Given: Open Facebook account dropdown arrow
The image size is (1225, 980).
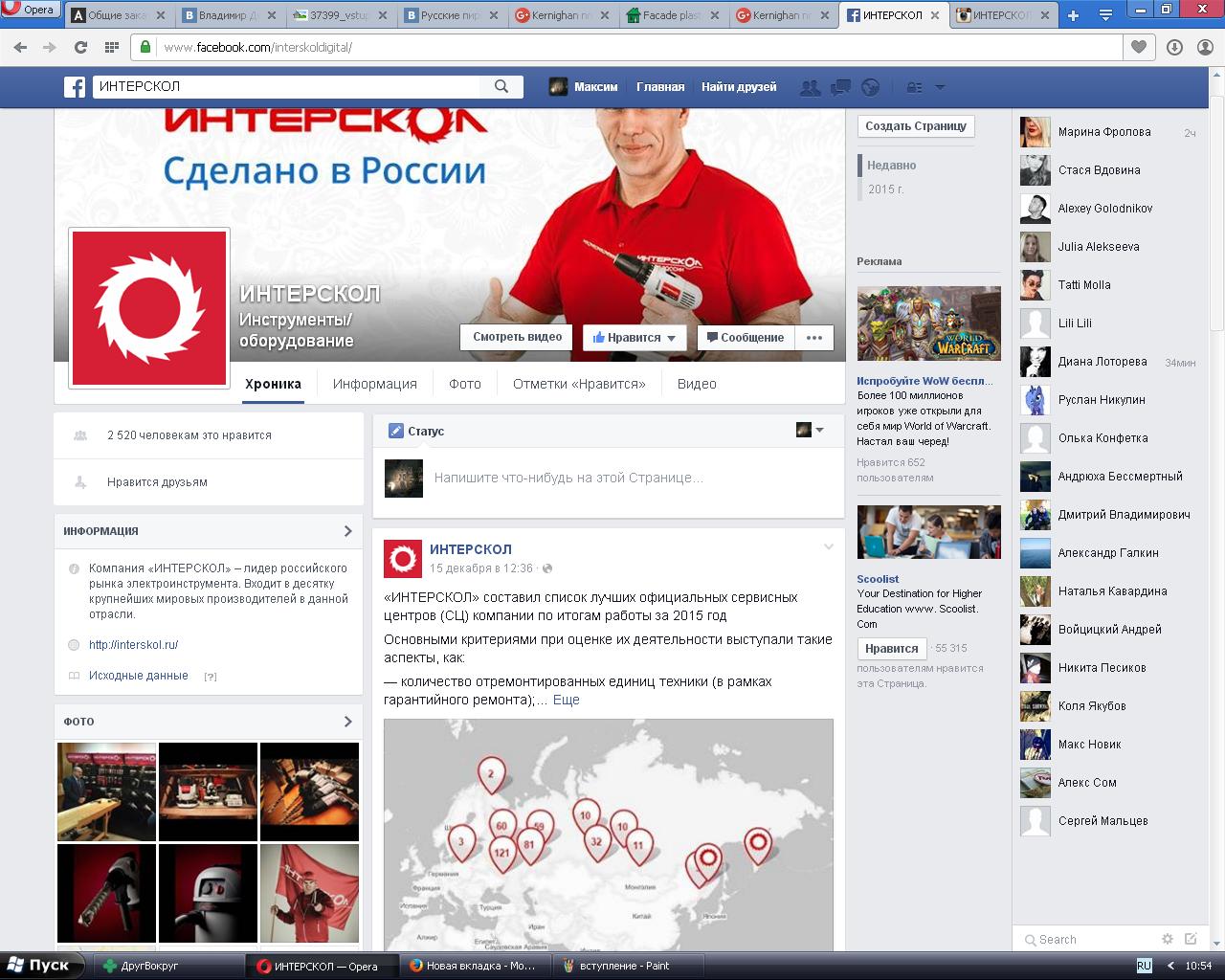Looking at the screenshot, I should [940, 87].
